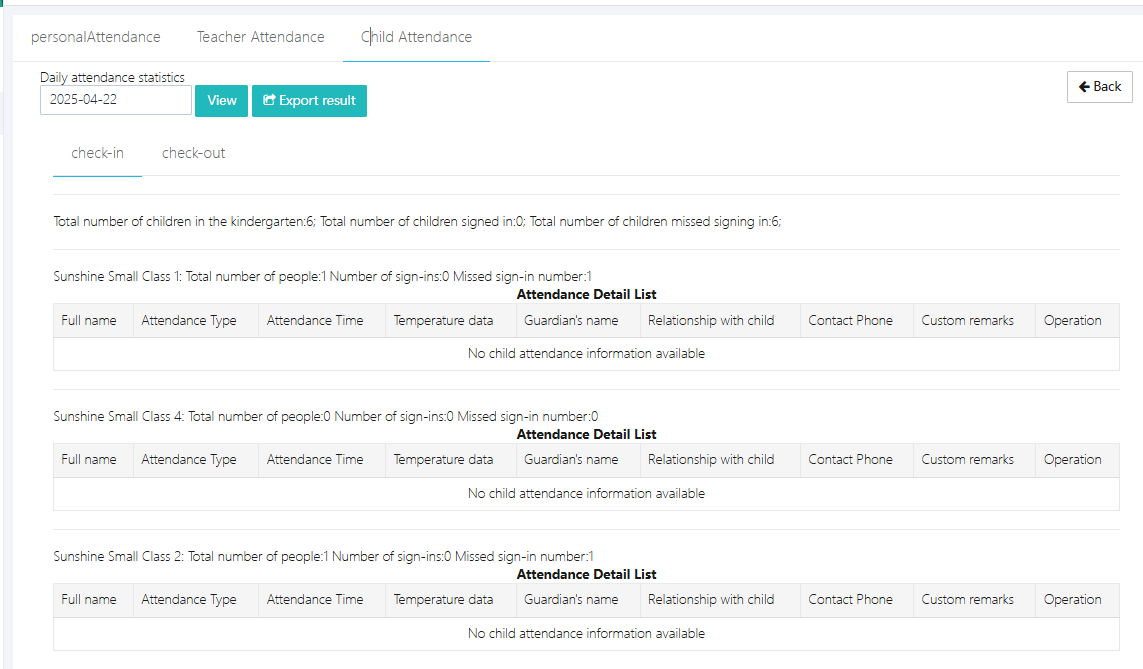Select the Child Attendance tab
1143x669 pixels.
416,37
